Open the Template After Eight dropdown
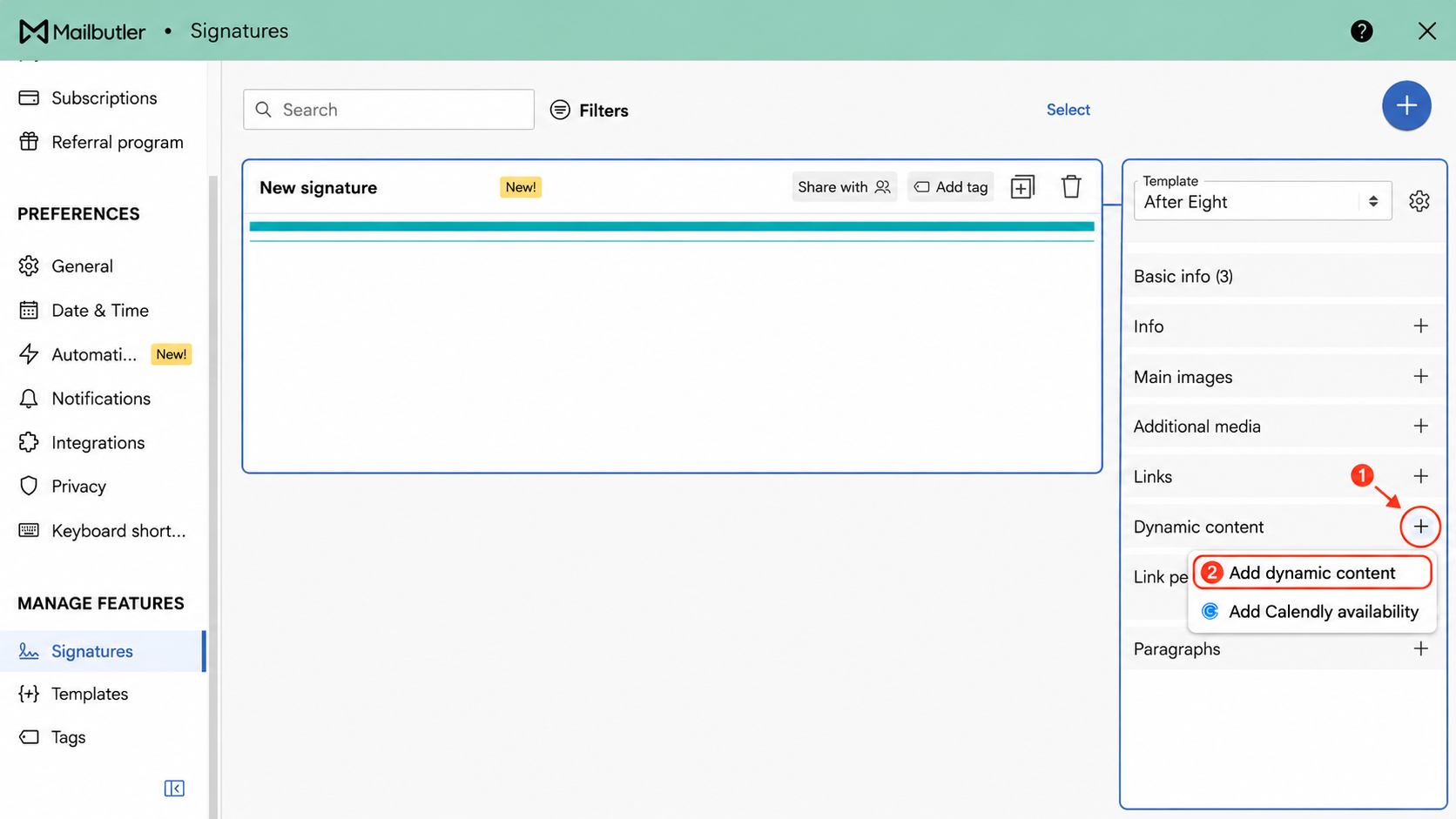This screenshot has width=1456, height=819. coord(1262,202)
